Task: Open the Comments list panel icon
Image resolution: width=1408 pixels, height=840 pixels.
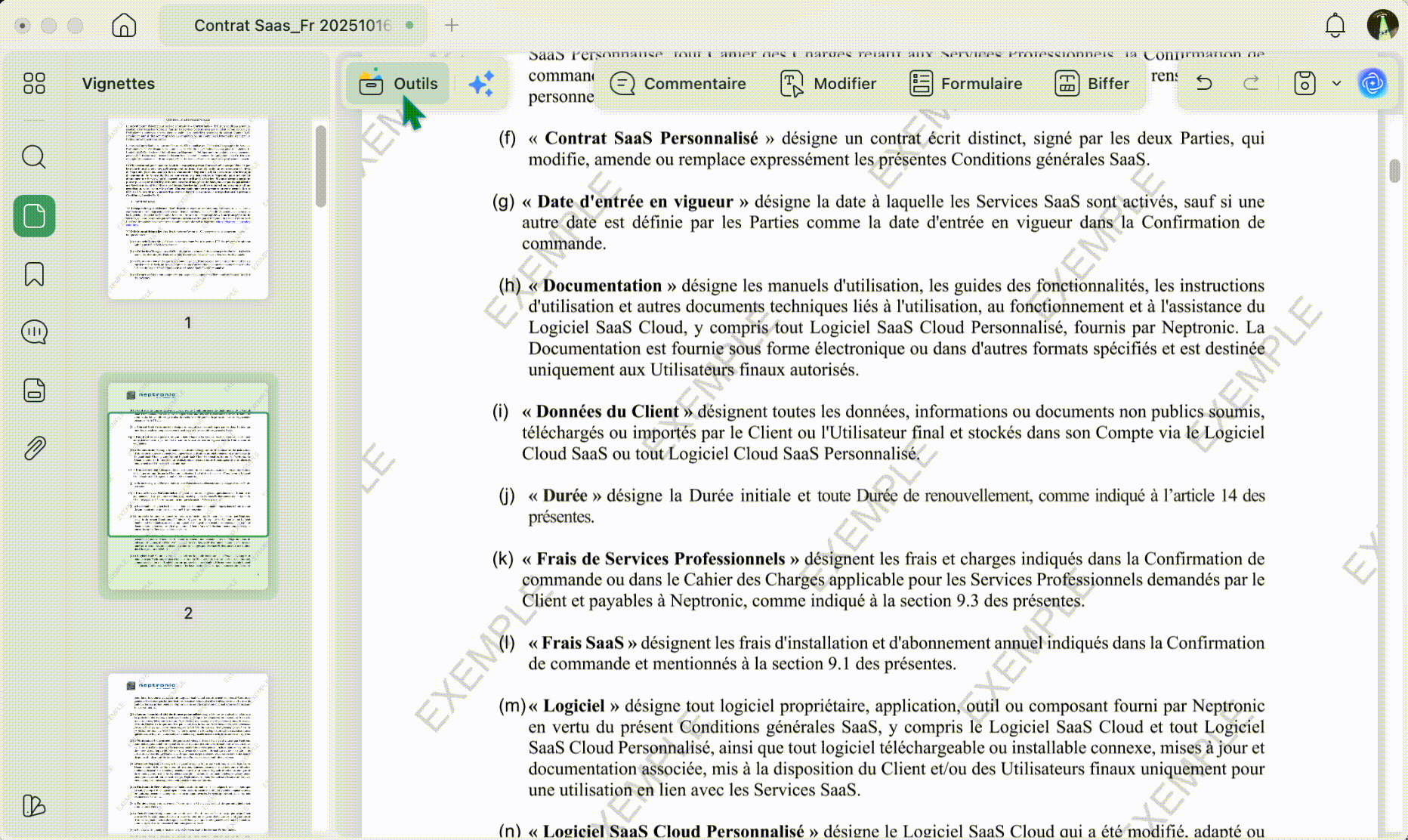Action: click(34, 332)
